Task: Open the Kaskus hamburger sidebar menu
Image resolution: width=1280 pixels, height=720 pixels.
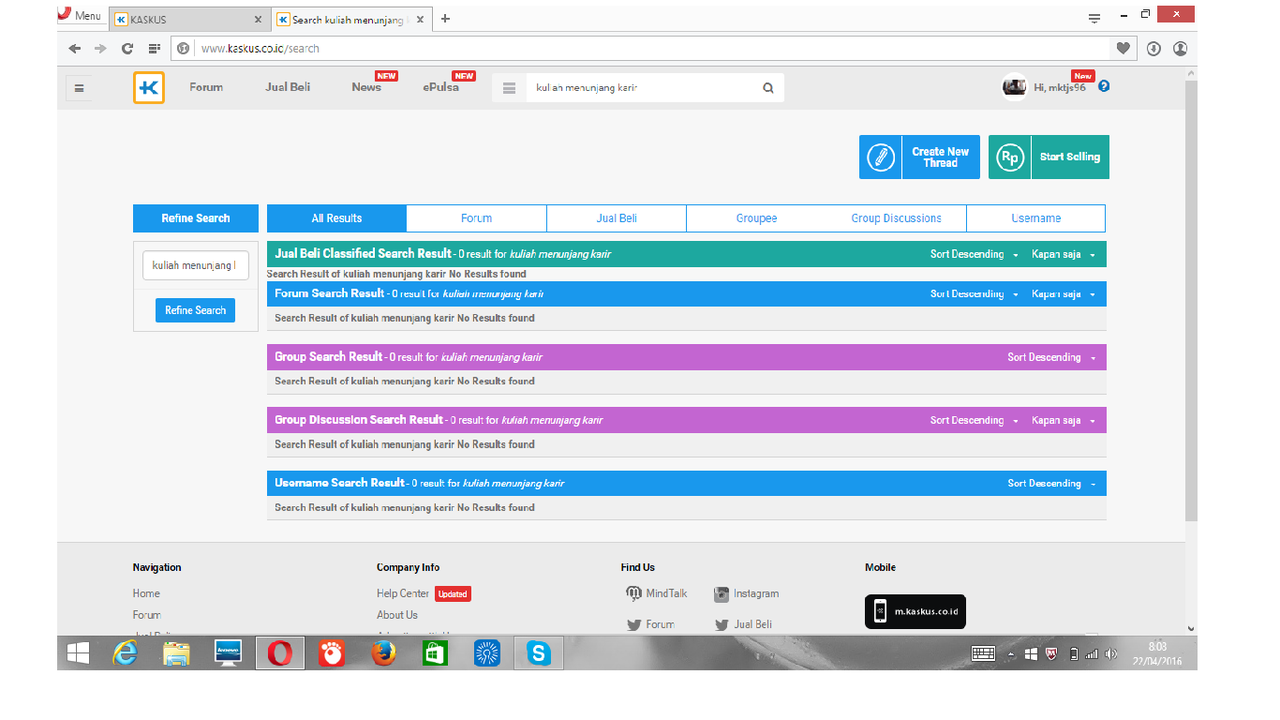Action: pos(79,88)
